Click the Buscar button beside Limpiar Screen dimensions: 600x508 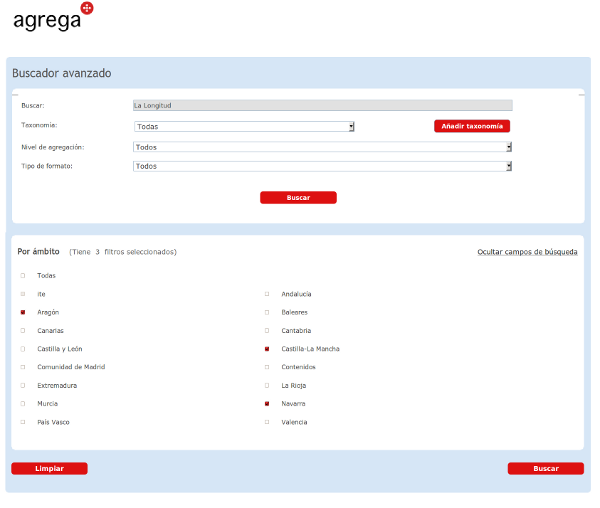coord(546,469)
